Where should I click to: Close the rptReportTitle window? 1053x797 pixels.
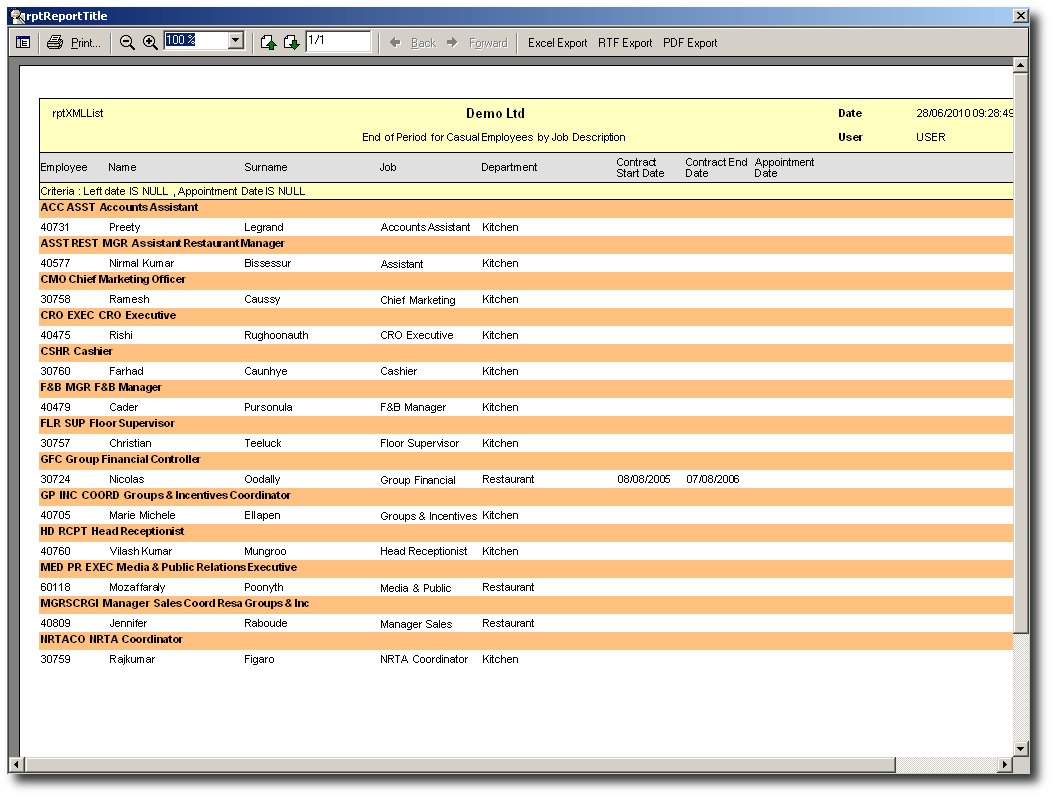[x=1020, y=16]
